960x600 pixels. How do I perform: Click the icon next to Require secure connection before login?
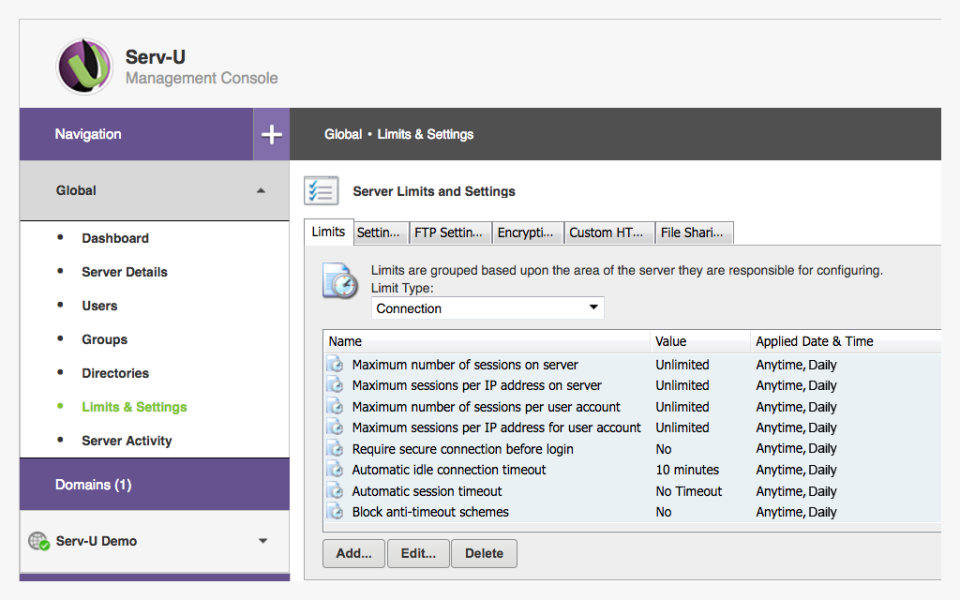pyautogui.click(x=336, y=449)
